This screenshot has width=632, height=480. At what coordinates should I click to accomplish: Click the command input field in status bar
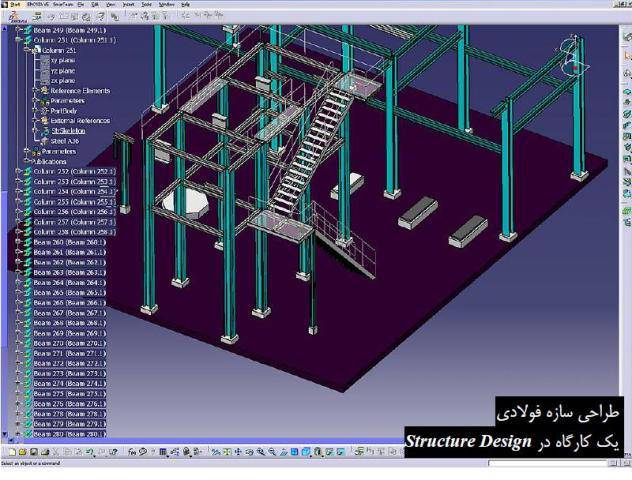[x=548, y=463]
